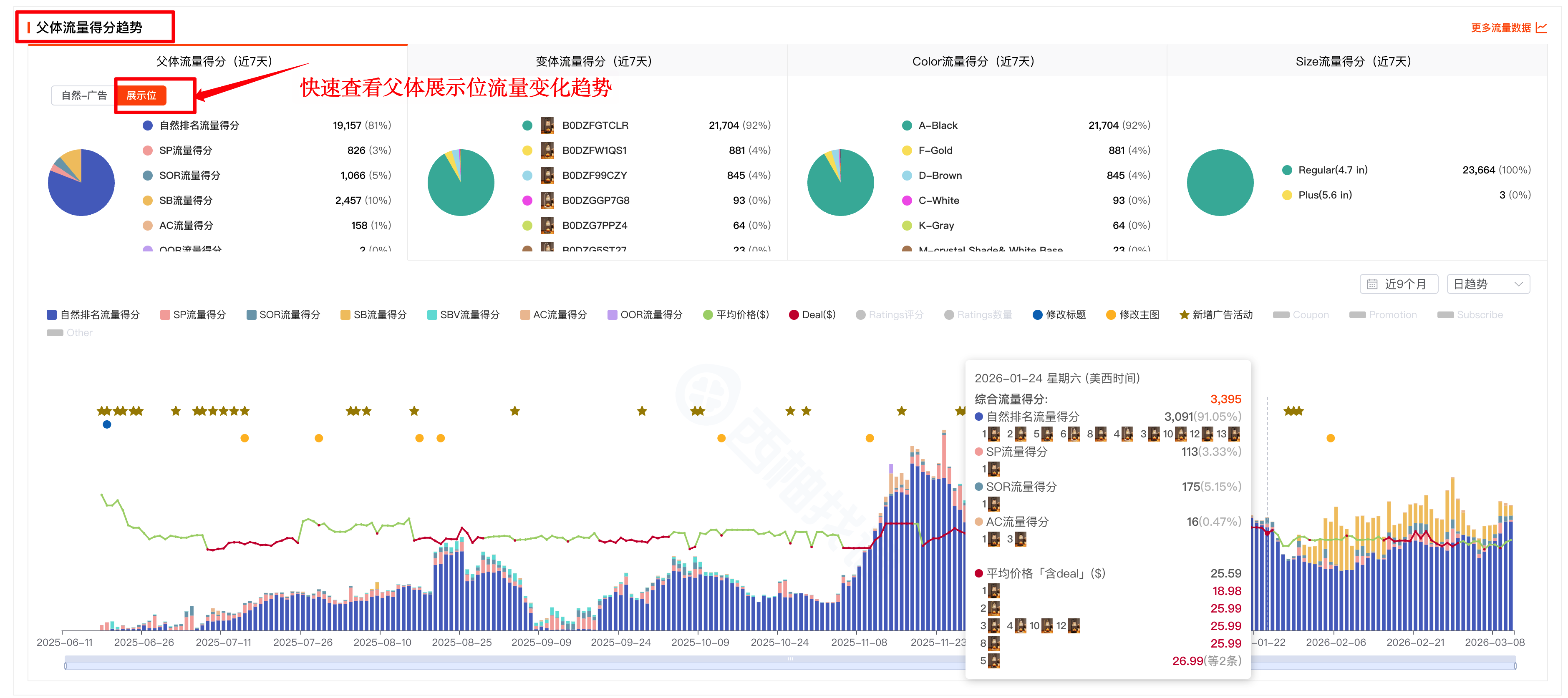Click the 更多流量数据 link

coord(1502,28)
